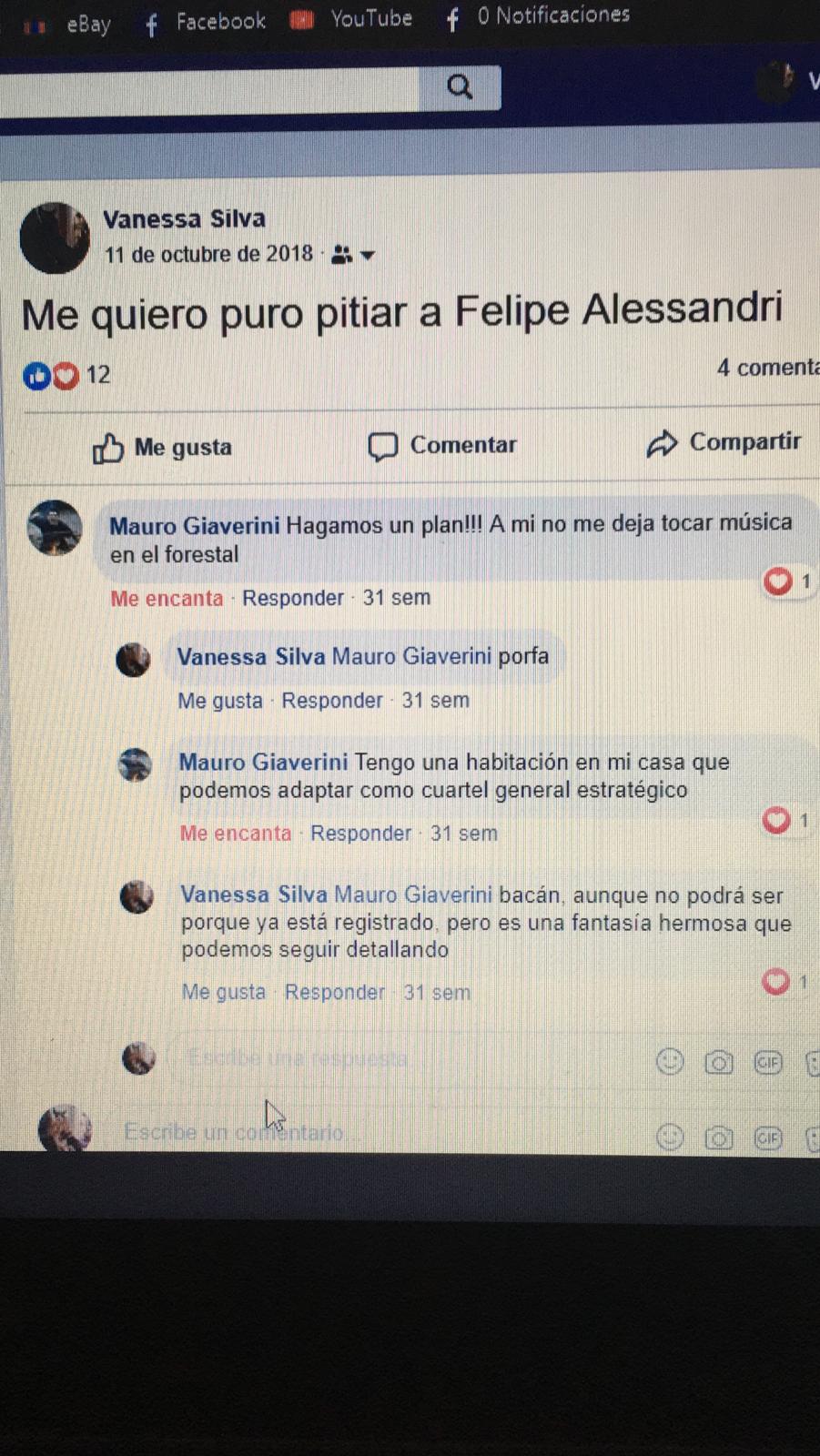
Task: Click Responder under the cuartel general comment
Action: point(360,834)
